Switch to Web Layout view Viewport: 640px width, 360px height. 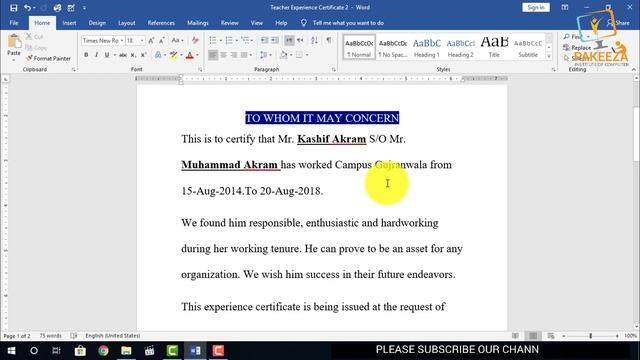[x=551, y=336]
